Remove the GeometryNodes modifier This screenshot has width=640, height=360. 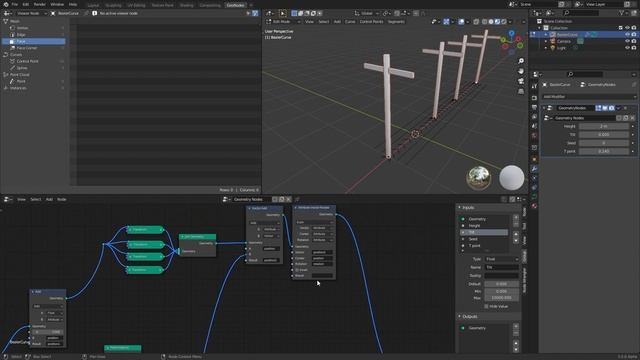(625, 108)
